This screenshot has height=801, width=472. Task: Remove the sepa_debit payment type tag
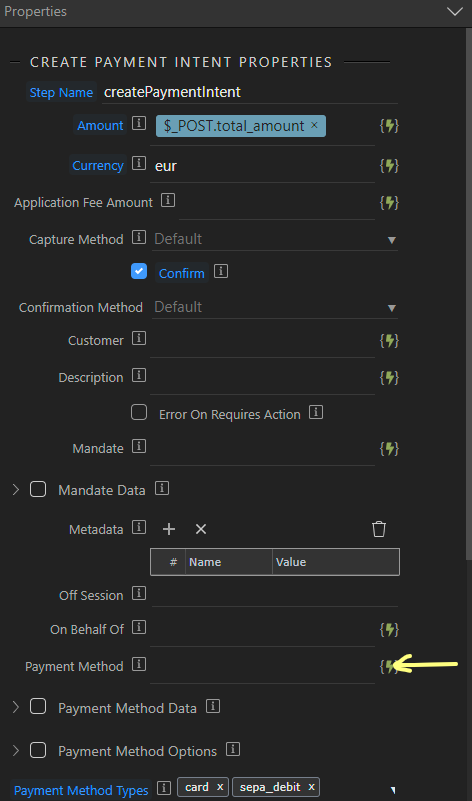pyautogui.click(x=311, y=787)
